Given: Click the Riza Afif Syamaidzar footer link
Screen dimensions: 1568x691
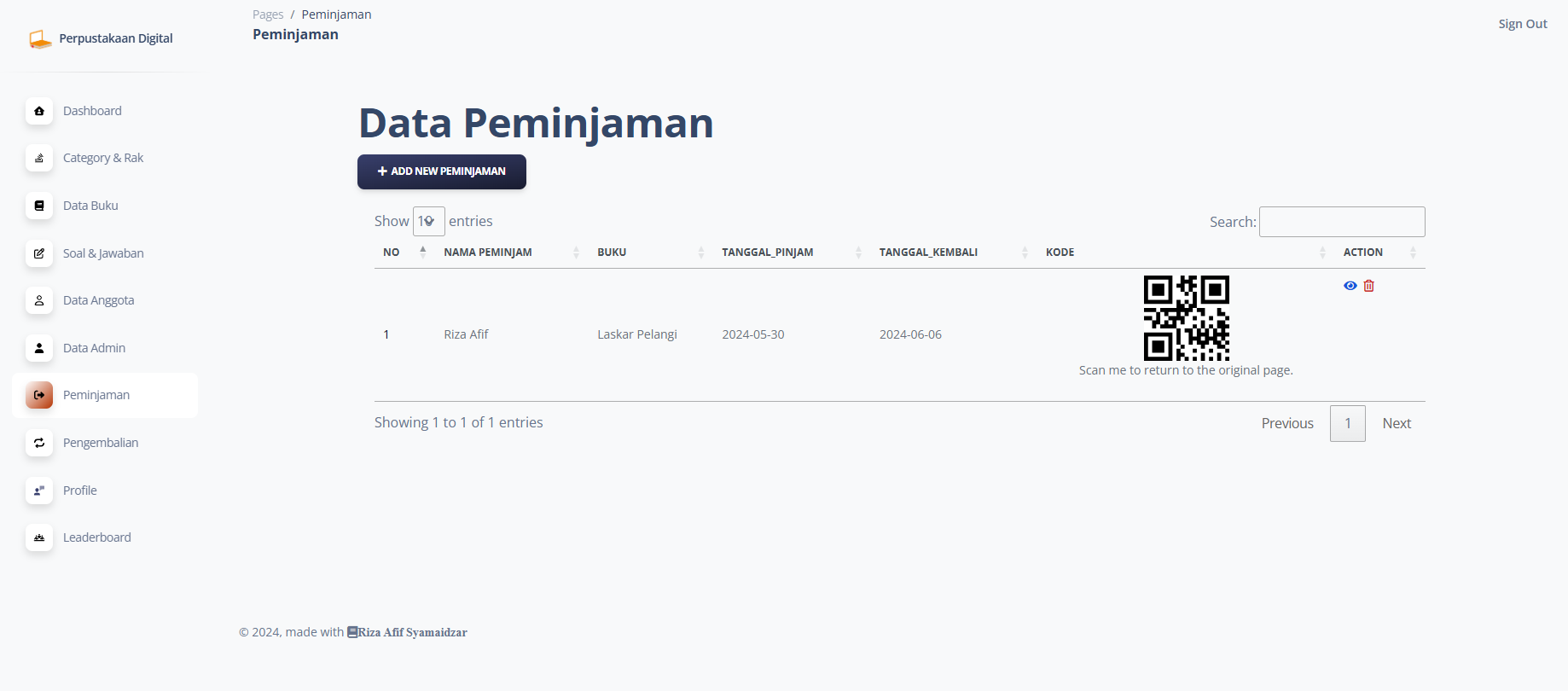Looking at the screenshot, I should (x=413, y=632).
